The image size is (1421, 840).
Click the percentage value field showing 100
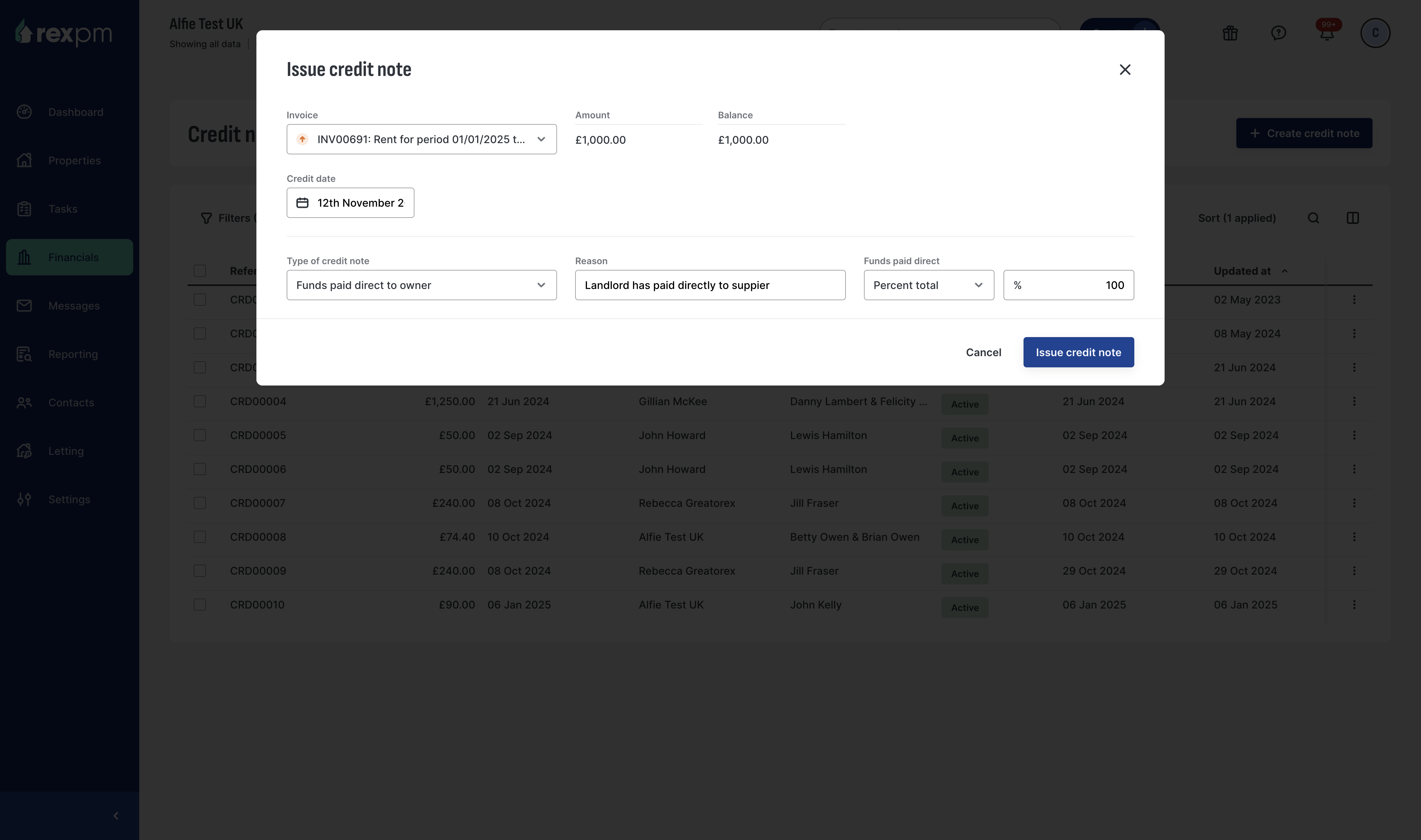pyautogui.click(x=1068, y=285)
